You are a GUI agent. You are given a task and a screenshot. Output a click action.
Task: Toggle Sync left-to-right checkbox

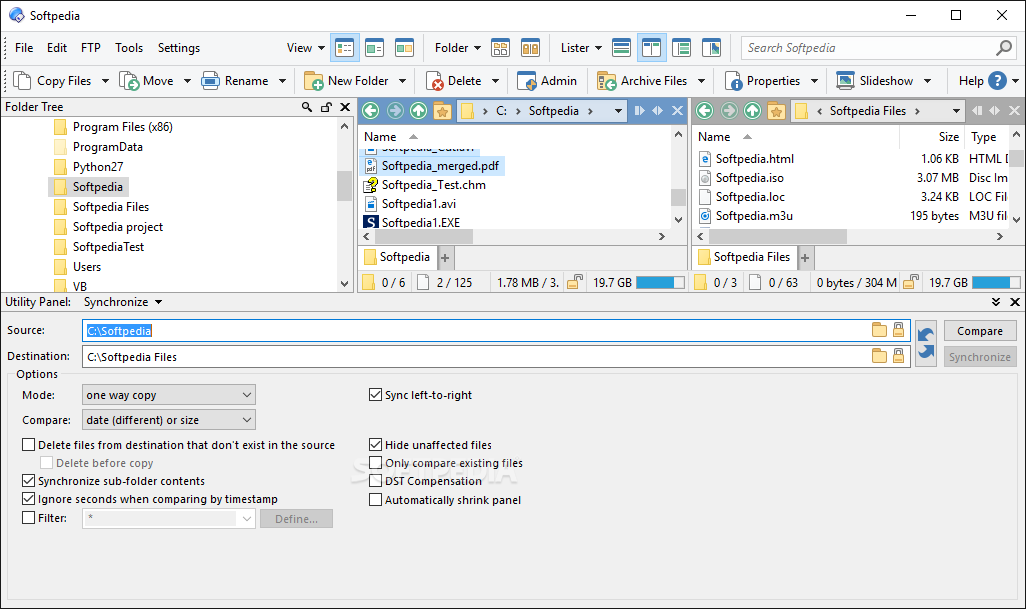[x=376, y=394]
